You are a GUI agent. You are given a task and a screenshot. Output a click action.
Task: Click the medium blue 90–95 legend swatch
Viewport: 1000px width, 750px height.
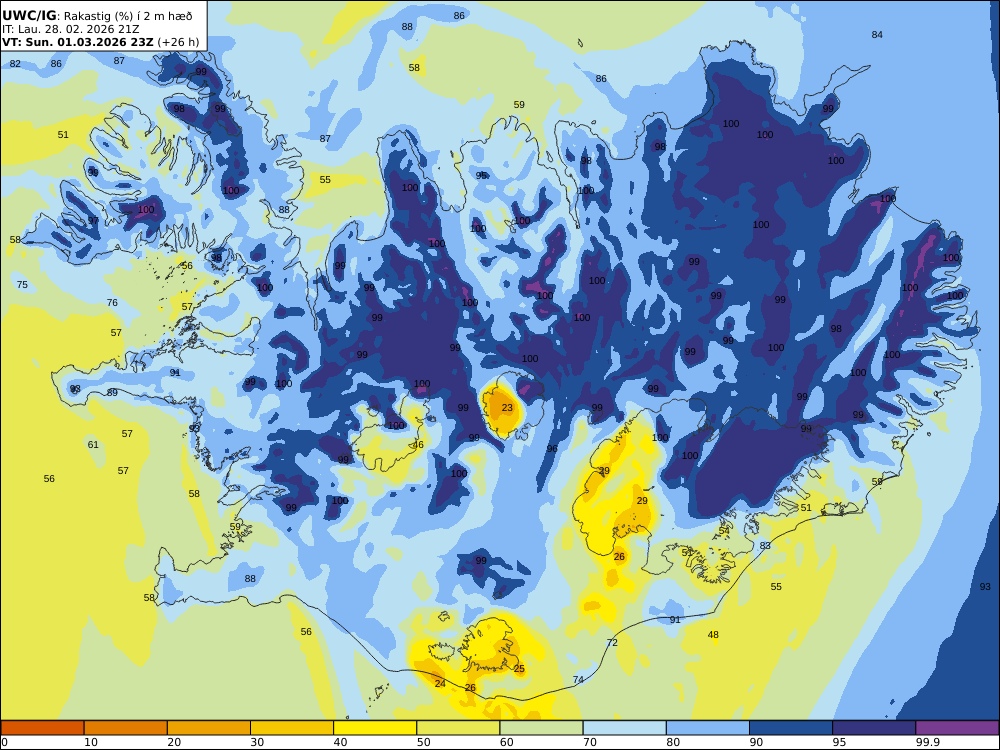[x=791, y=728]
